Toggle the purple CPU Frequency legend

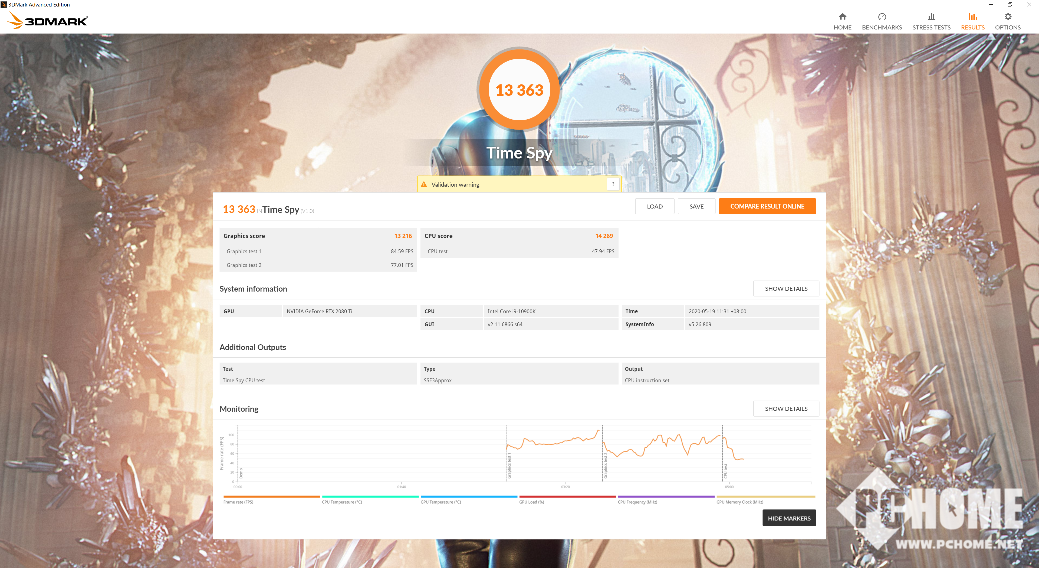[x=666, y=499]
